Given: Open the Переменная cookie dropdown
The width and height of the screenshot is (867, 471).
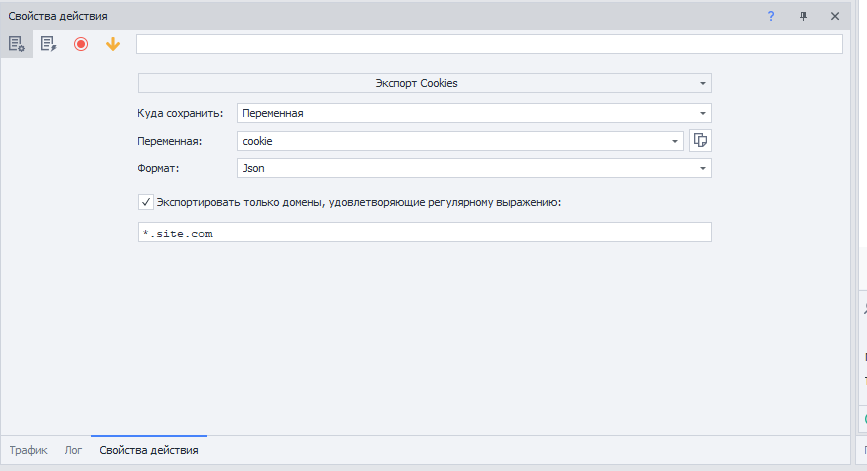Looking at the screenshot, I should point(675,141).
